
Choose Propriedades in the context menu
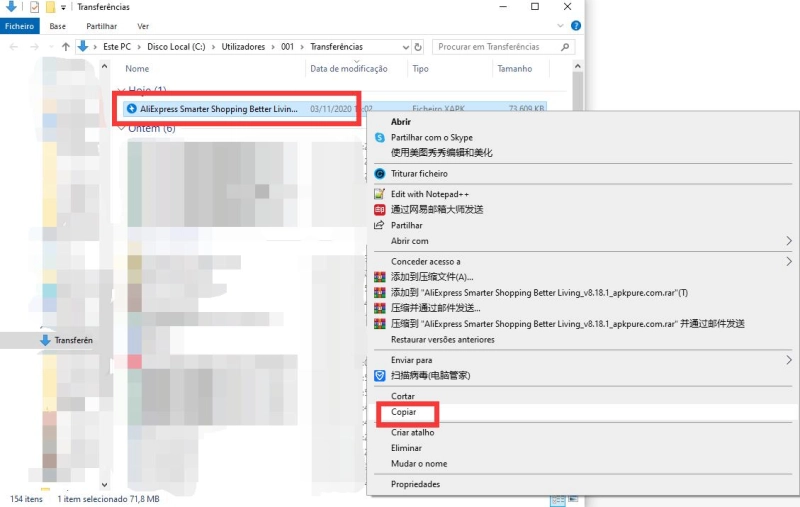tap(415, 484)
